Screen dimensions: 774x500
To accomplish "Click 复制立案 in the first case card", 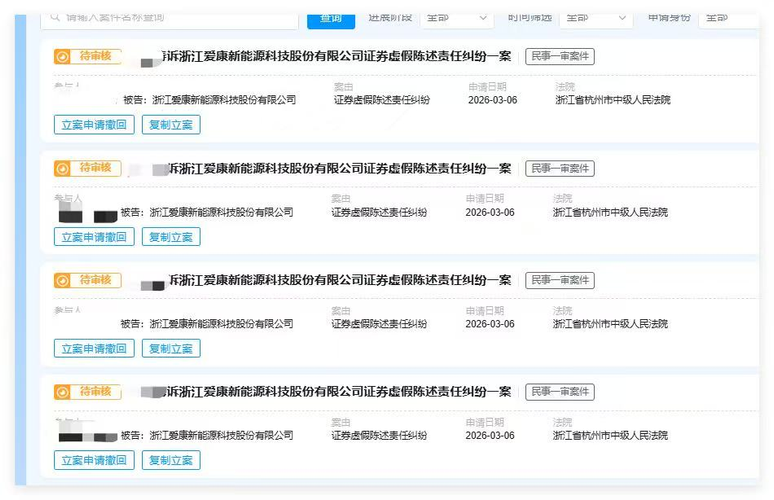I will (171, 125).
